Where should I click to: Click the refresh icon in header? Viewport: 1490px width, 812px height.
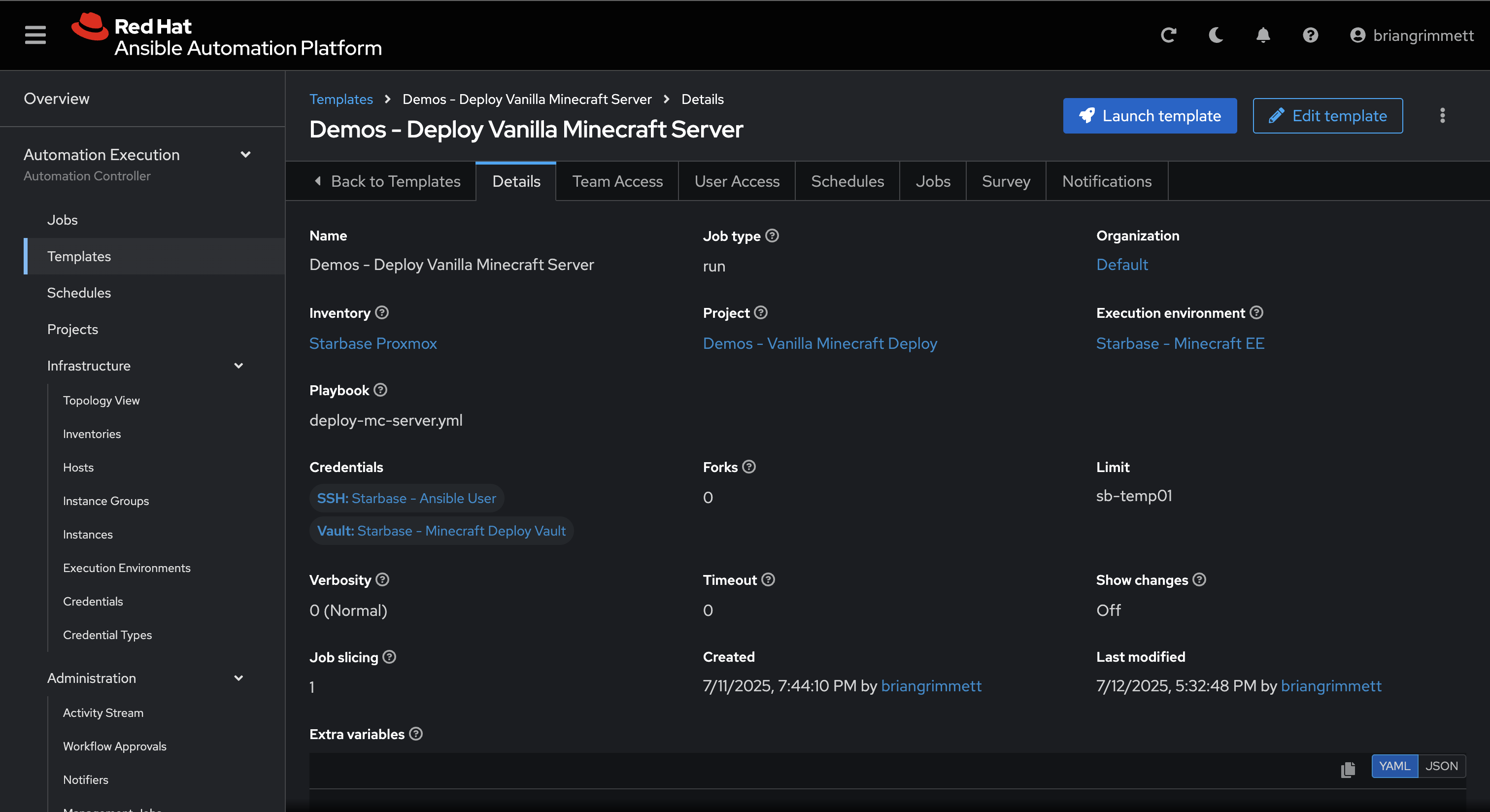(1168, 35)
